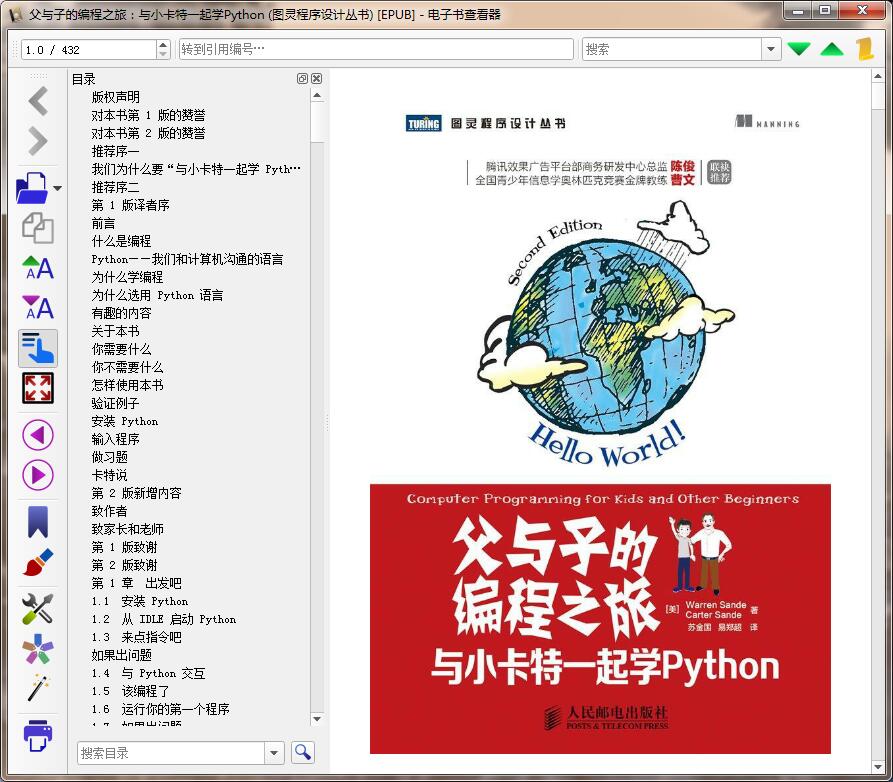This screenshot has height=782, width=893.
Task: Navigate back with the left arrow icon
Action: pyautogui.click(x=37, y=101)
